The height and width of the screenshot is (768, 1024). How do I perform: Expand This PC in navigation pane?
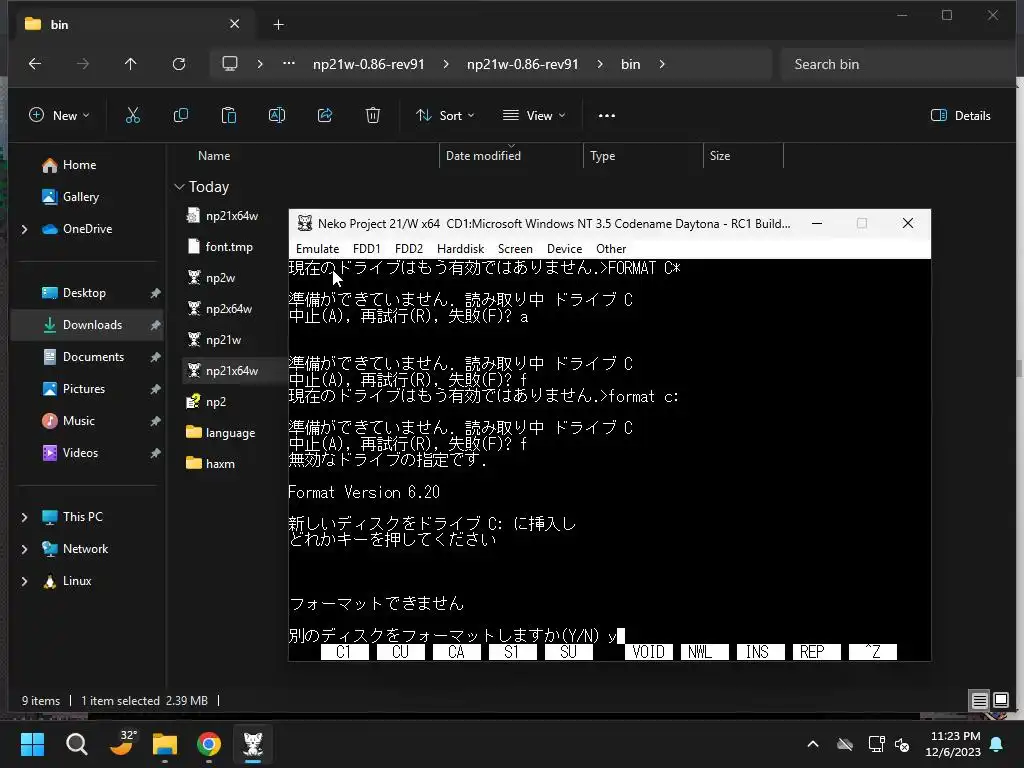24,517
